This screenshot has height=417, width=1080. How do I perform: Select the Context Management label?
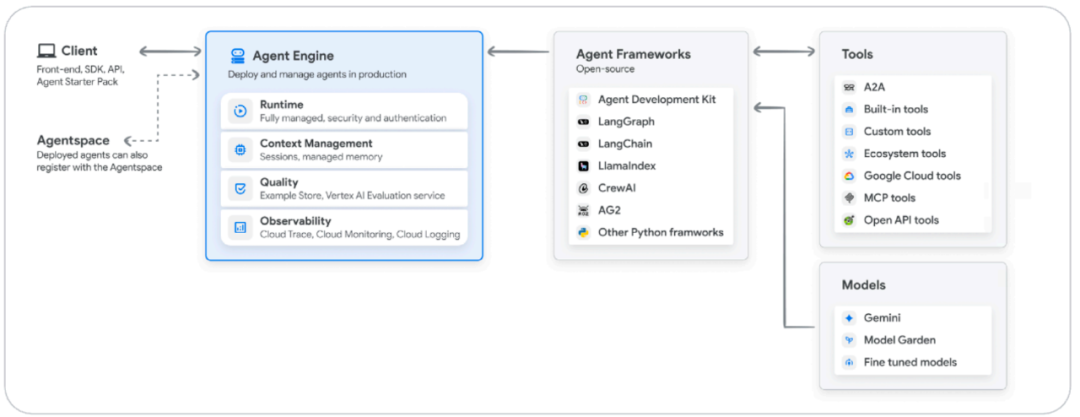tap(316, 143)
